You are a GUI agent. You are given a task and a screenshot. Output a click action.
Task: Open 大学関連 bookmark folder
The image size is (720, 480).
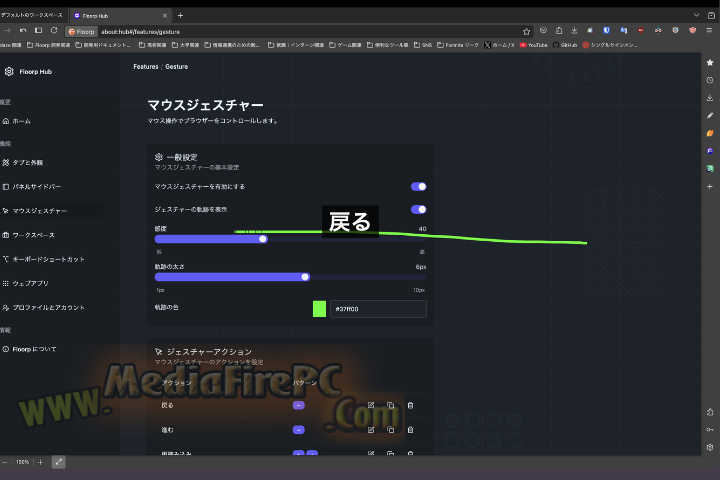pos(186,45)
